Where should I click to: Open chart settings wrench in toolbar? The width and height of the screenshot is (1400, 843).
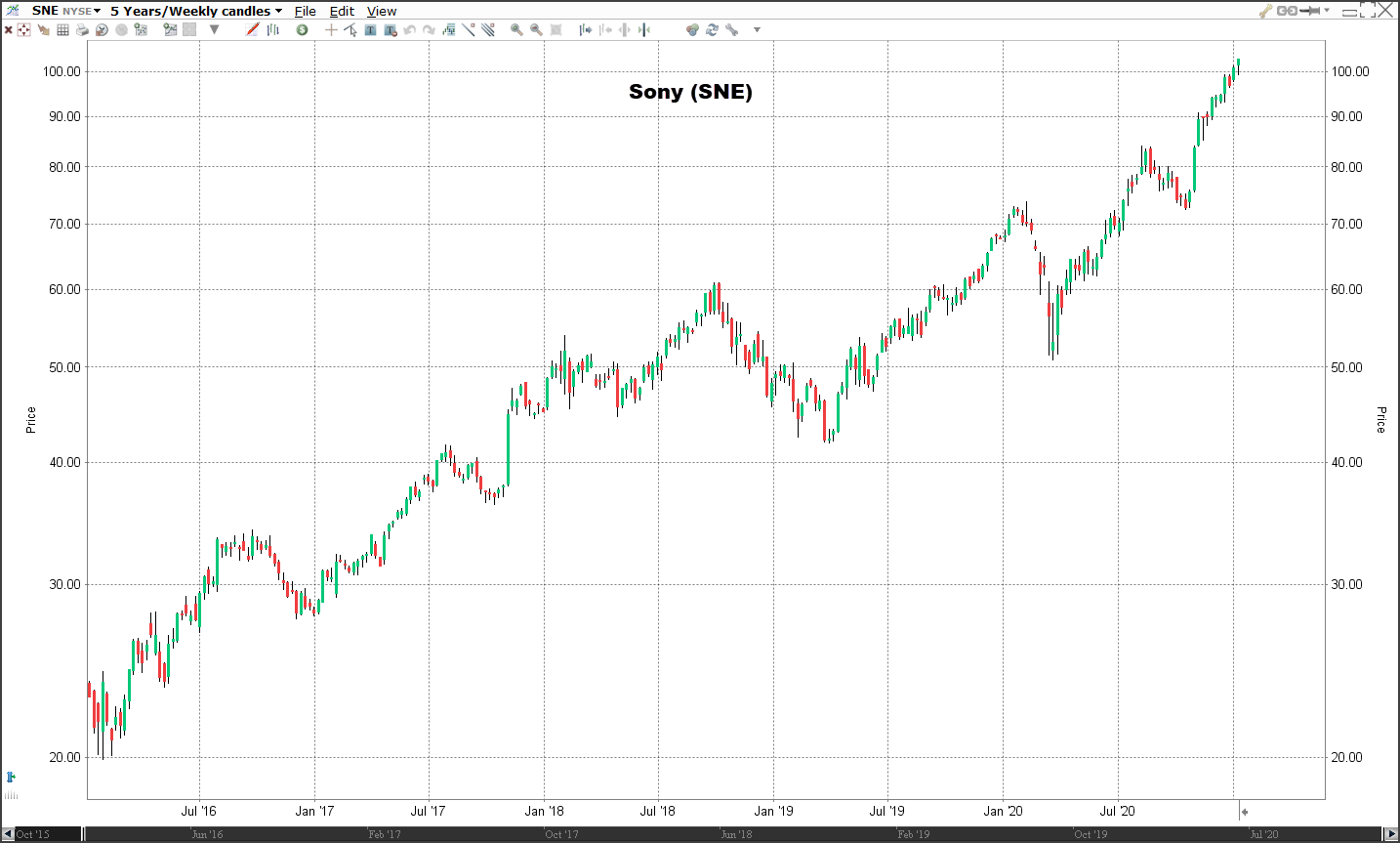[731, 30]
